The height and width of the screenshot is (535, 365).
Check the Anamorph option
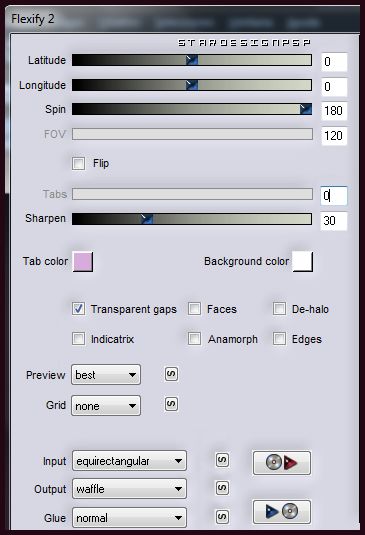tap(194, 339)
